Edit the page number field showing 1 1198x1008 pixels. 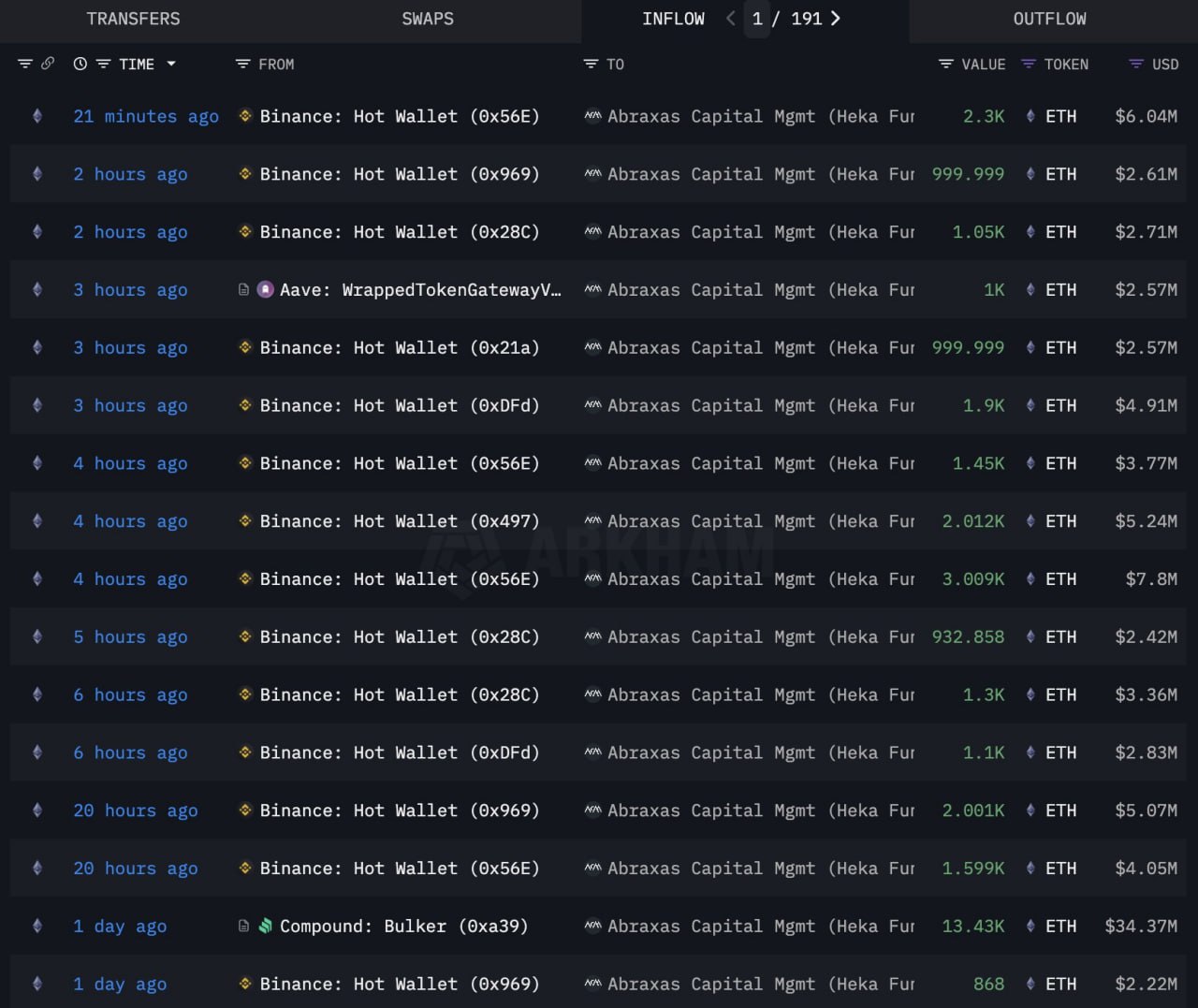757,19
